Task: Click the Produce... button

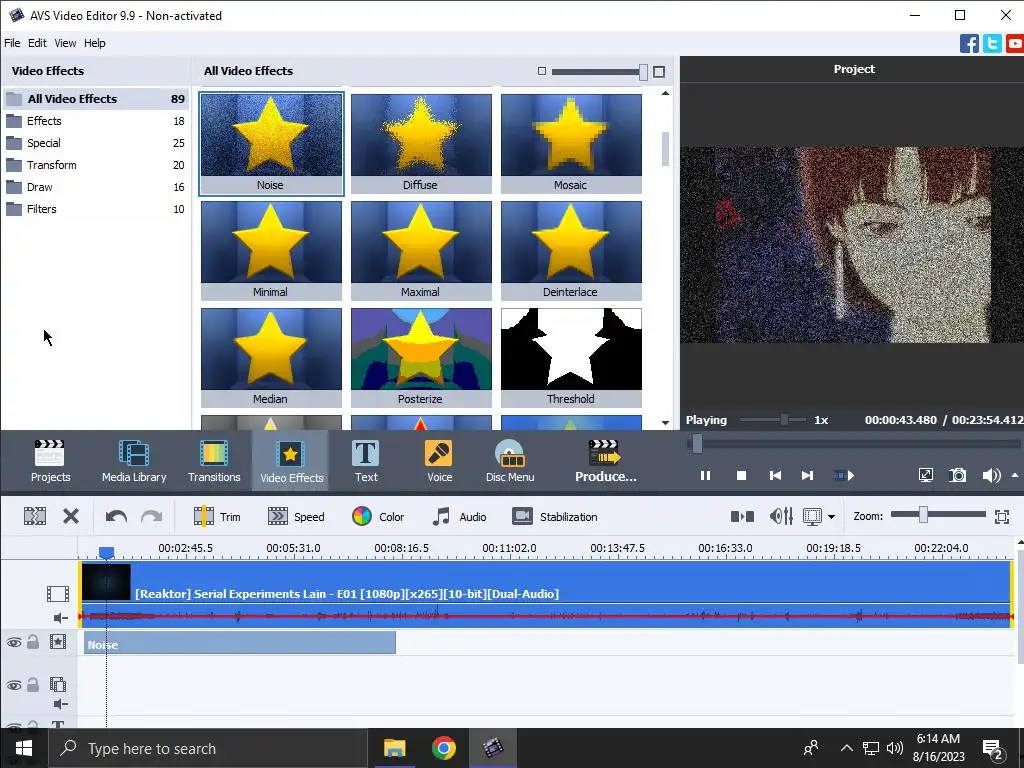Action: coord(605,461)
